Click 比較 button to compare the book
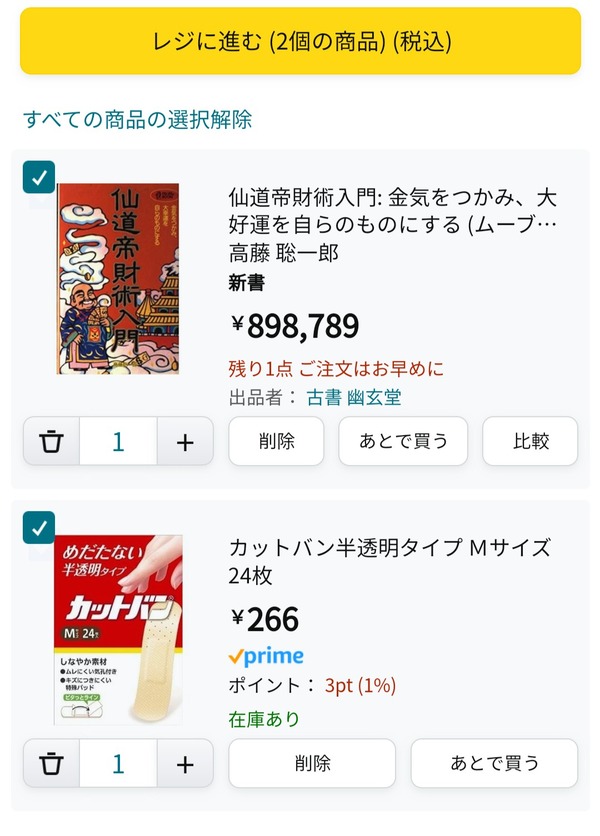The width and height of the screenshot is (600, 836). click(530, 441)
